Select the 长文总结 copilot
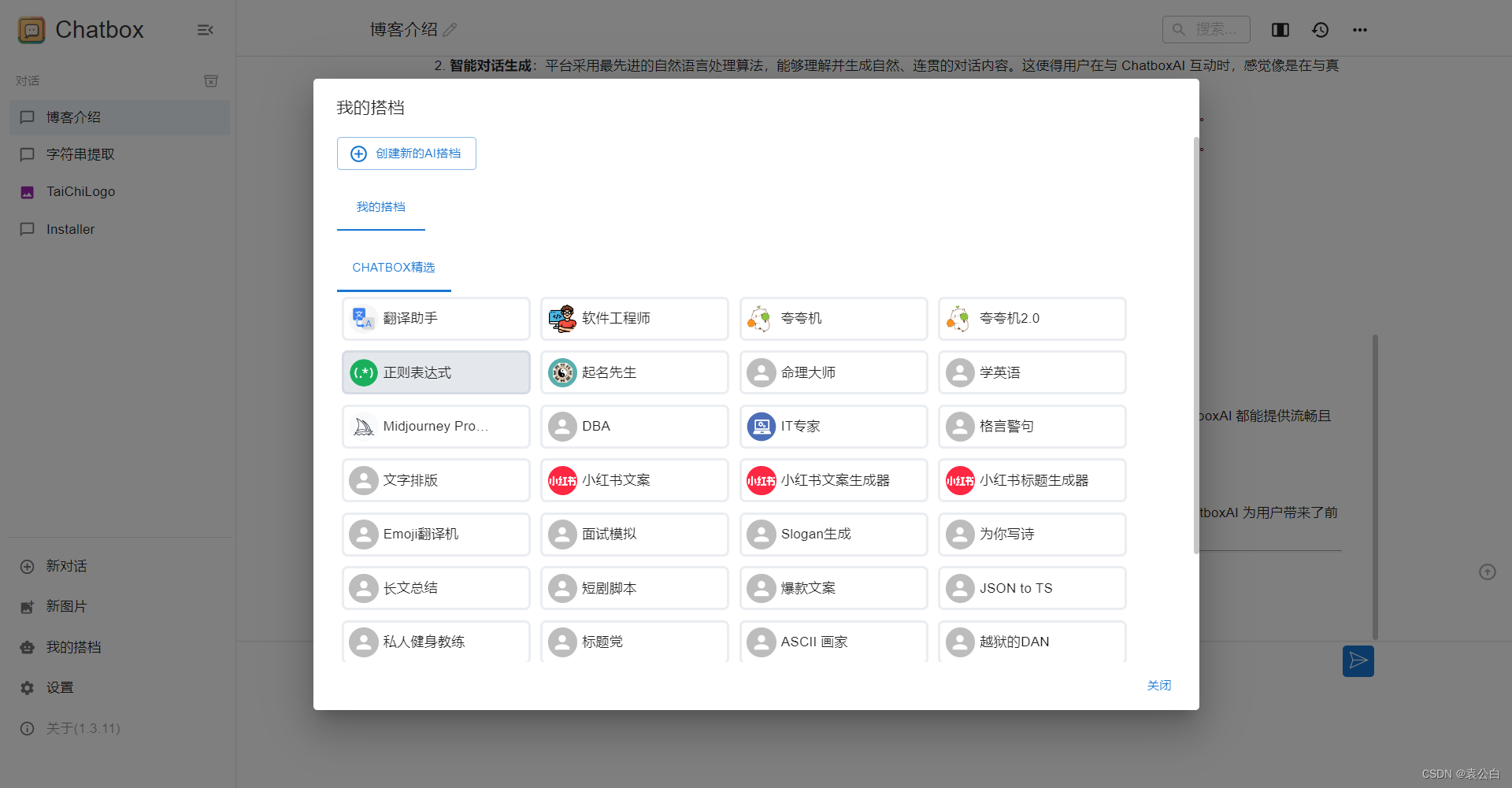1512x788 pixels. 436,588
